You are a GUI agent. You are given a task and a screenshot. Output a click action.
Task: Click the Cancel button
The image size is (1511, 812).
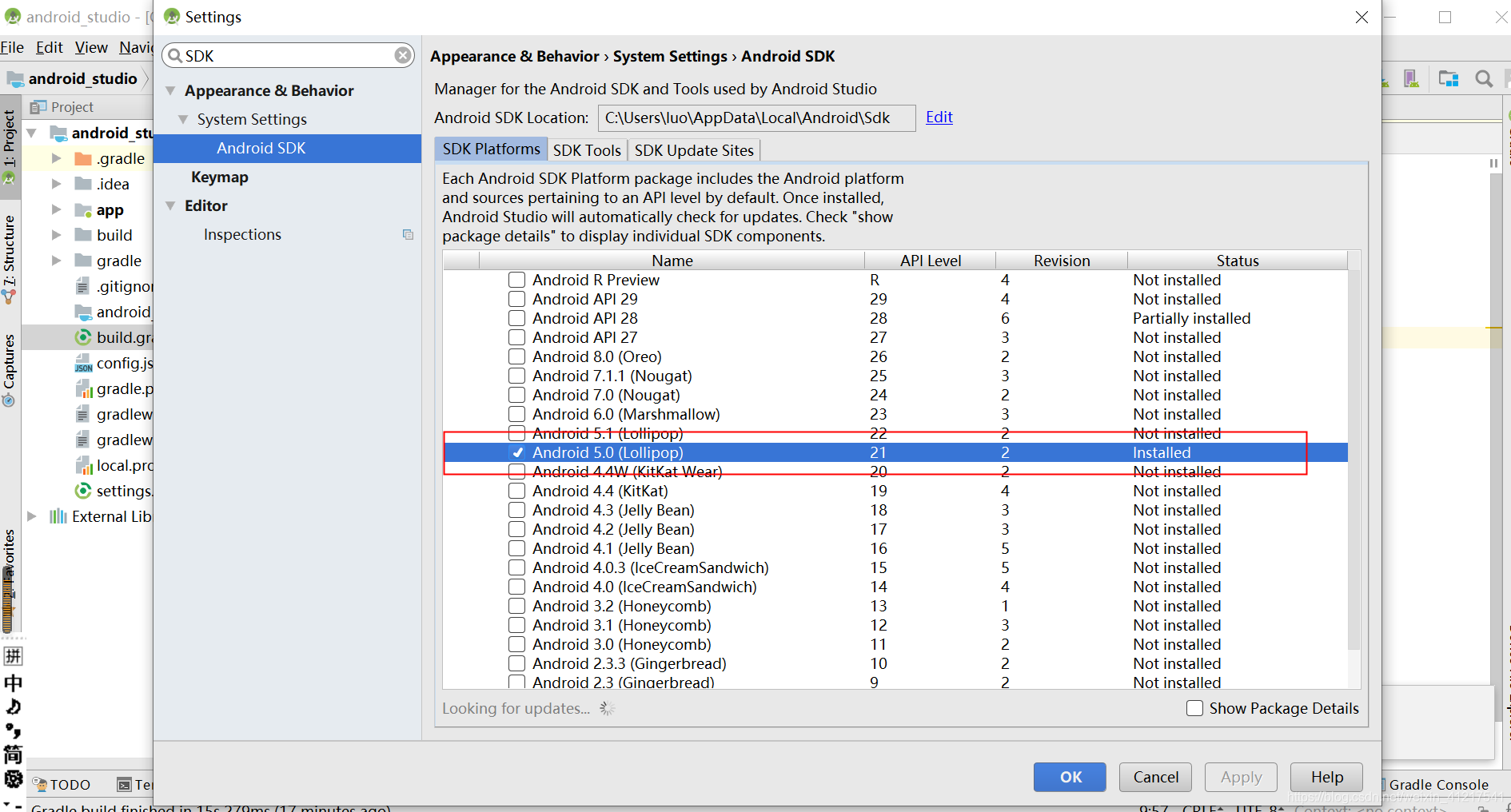pyautogui.click(x=1155, y=777)
